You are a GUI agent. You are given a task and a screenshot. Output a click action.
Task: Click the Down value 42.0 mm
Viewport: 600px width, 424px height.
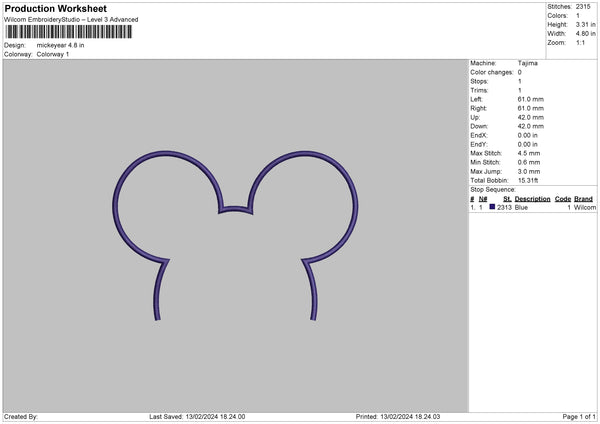(x=530, y=126)
